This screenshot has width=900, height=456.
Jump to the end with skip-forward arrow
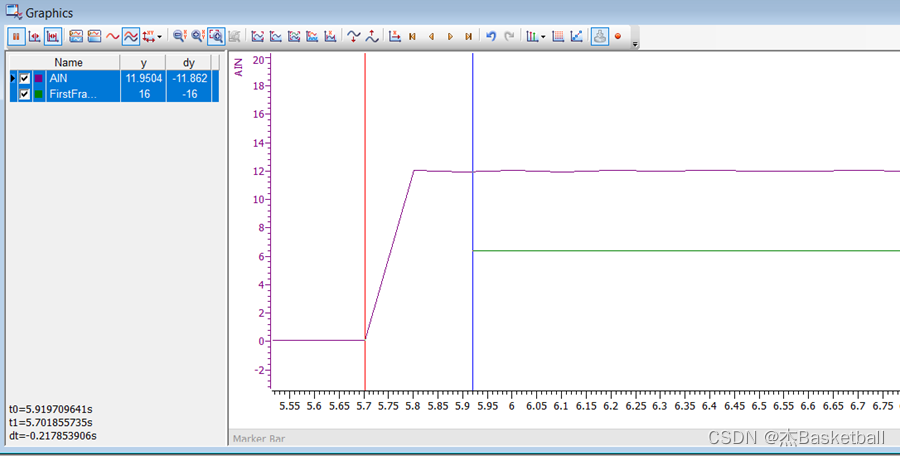469,36
